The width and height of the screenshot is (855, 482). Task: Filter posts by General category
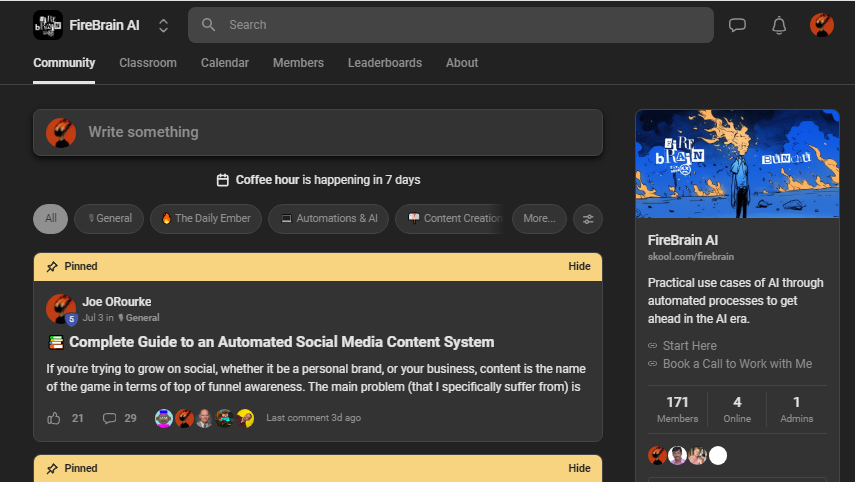pos(109,219)
